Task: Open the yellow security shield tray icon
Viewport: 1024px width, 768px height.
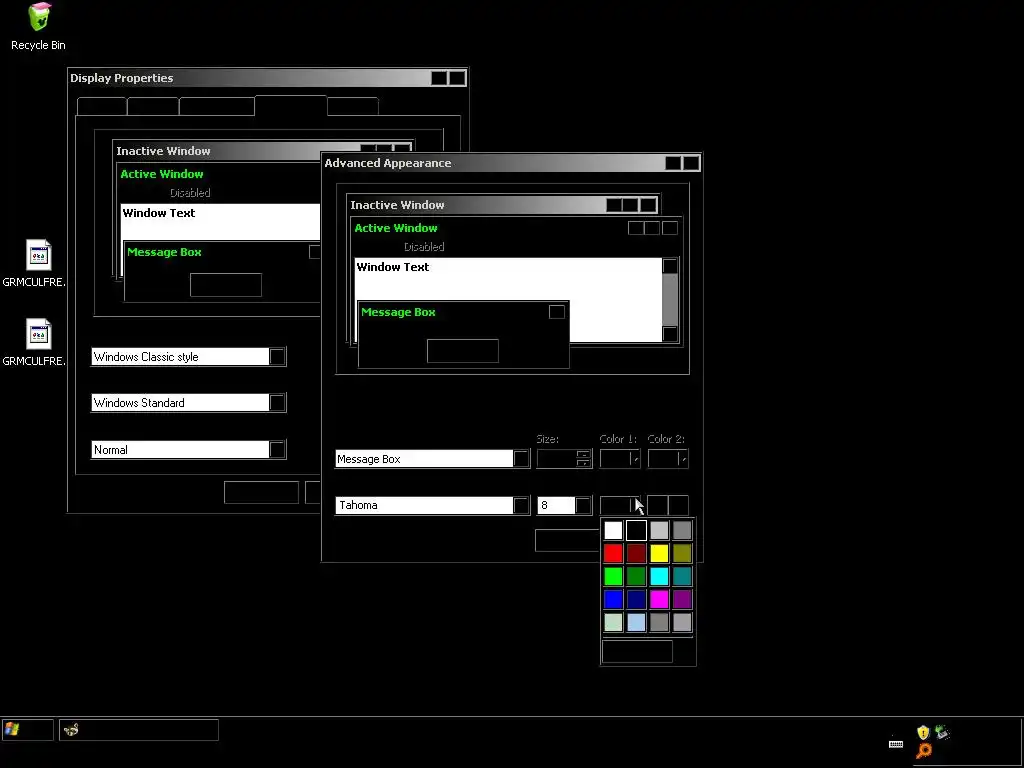Action: [923, 732]
